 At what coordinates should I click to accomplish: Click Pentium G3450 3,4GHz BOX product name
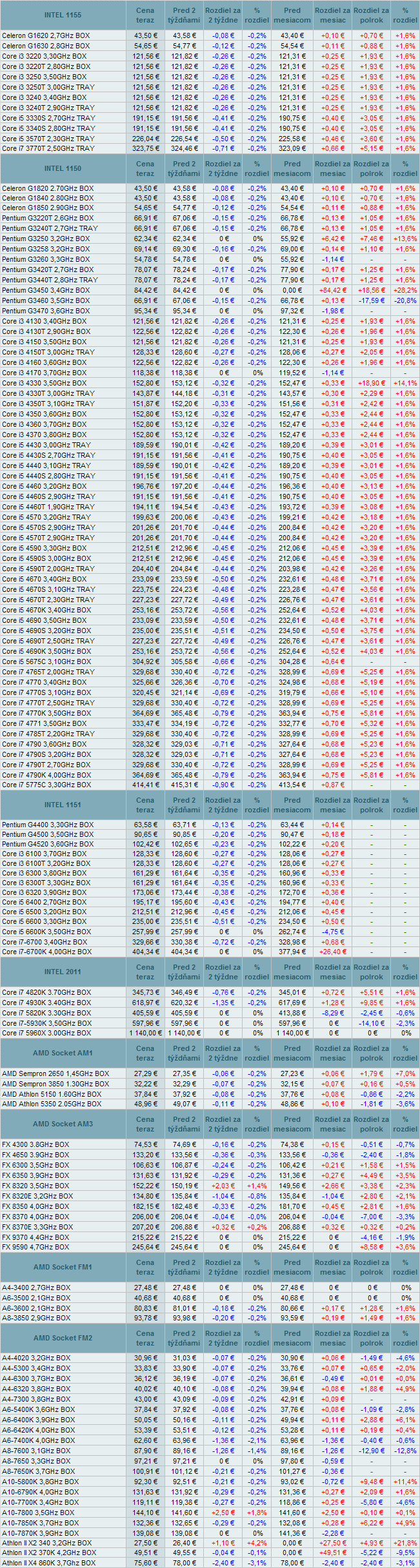[x=46, y=290]
